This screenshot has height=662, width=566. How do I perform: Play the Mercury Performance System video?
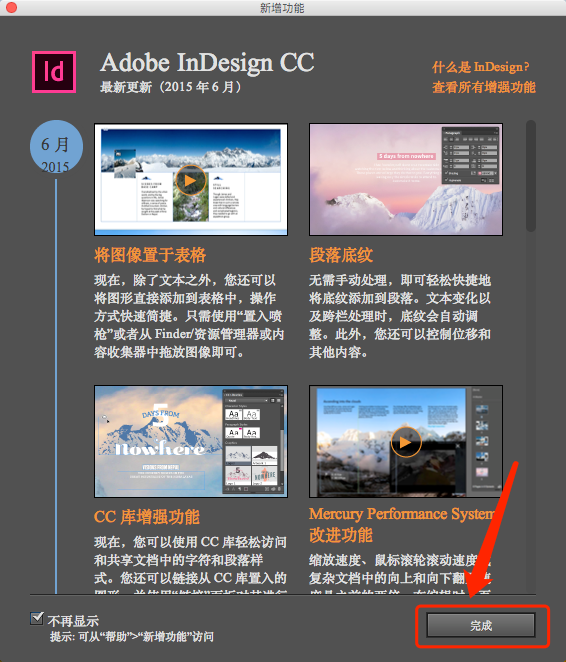click(x=406, y=442)
